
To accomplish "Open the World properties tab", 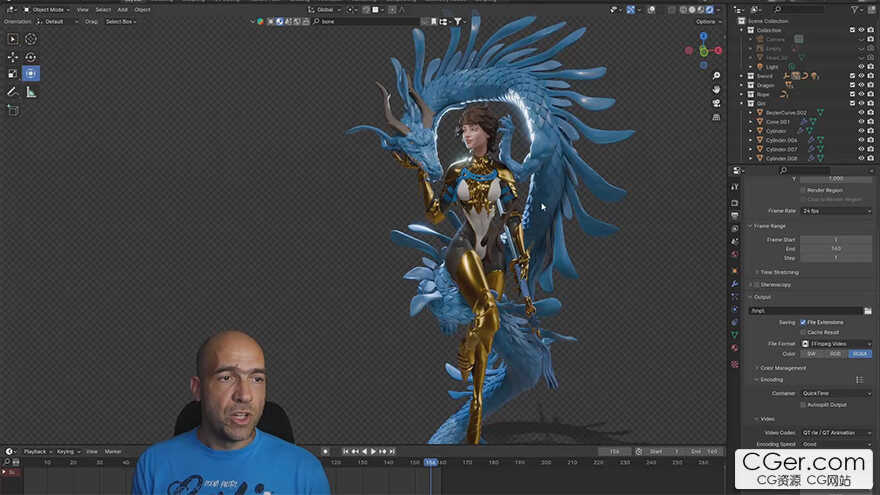I will (x=735, y=254).
